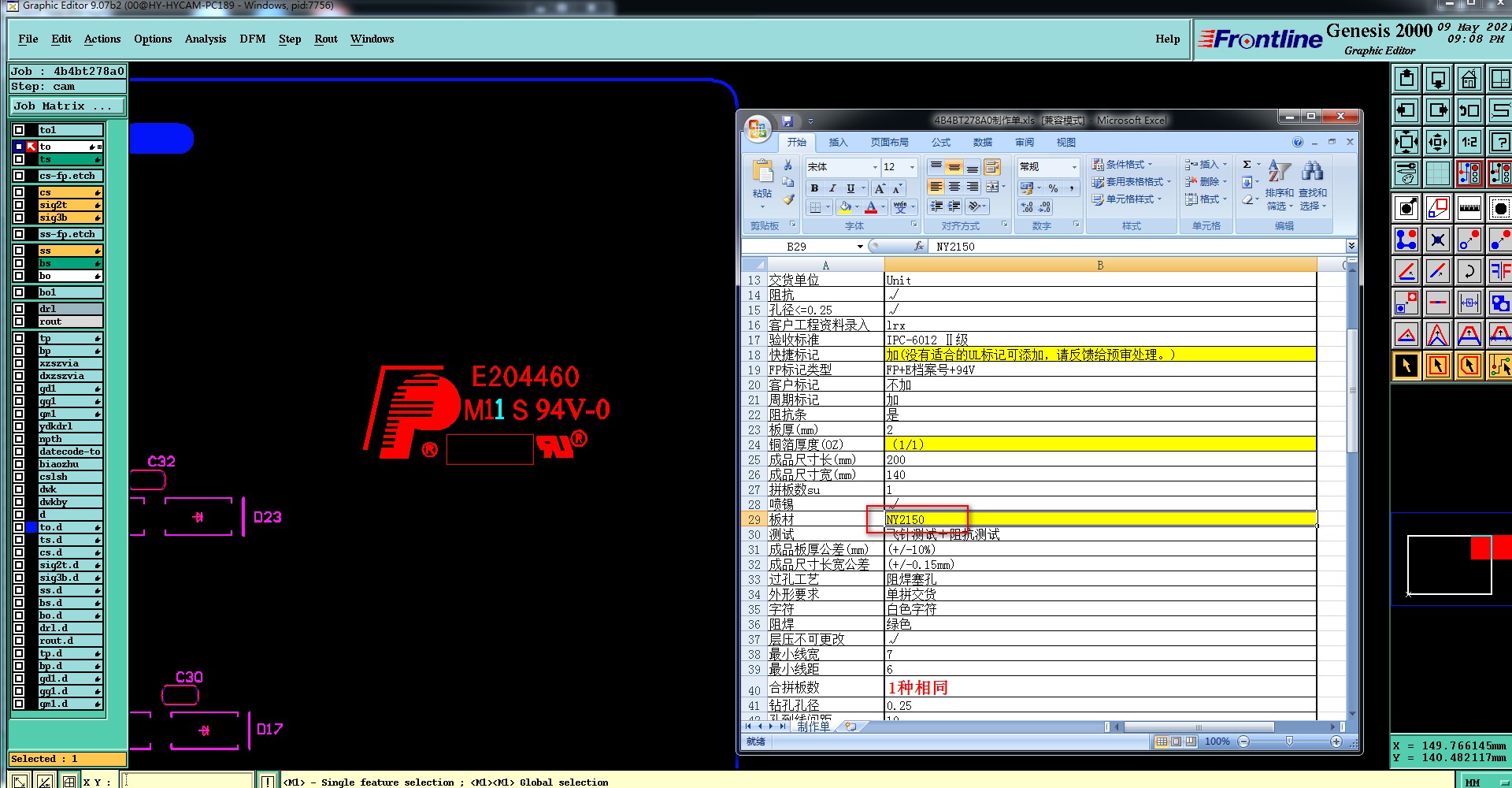Click the Excel format painter brush
The width and height of the screenshot is (1512, 788).
pyautogui.click(x=788, y=200)
